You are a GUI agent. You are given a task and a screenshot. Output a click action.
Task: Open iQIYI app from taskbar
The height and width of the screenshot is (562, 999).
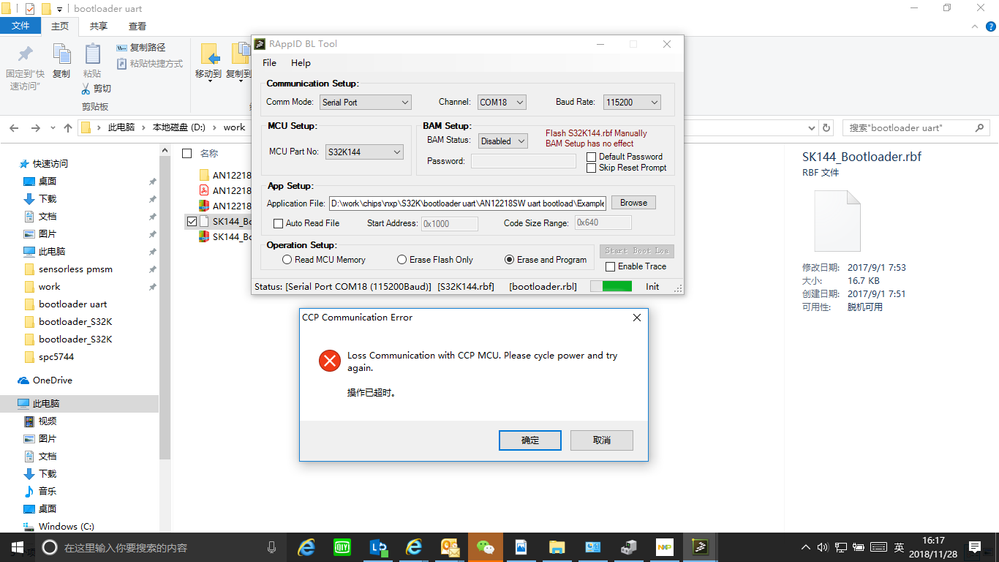click(342, 547)
